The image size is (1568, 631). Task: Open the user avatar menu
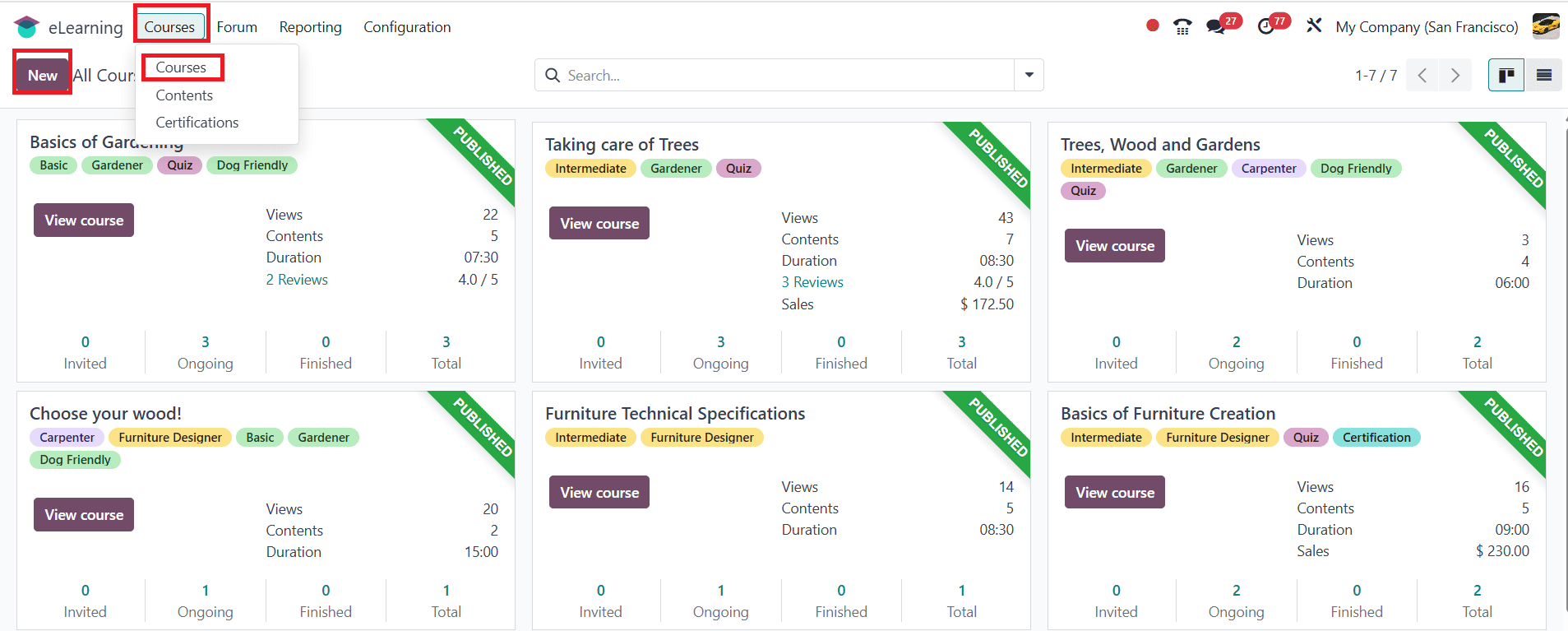[x=1546, y=26]
